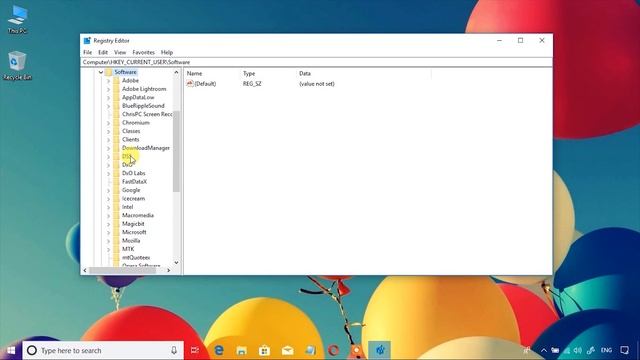Click the tree horizontal scroll left arrow
Viewport: 640px width, 360px height.
(x=85, y=270)
